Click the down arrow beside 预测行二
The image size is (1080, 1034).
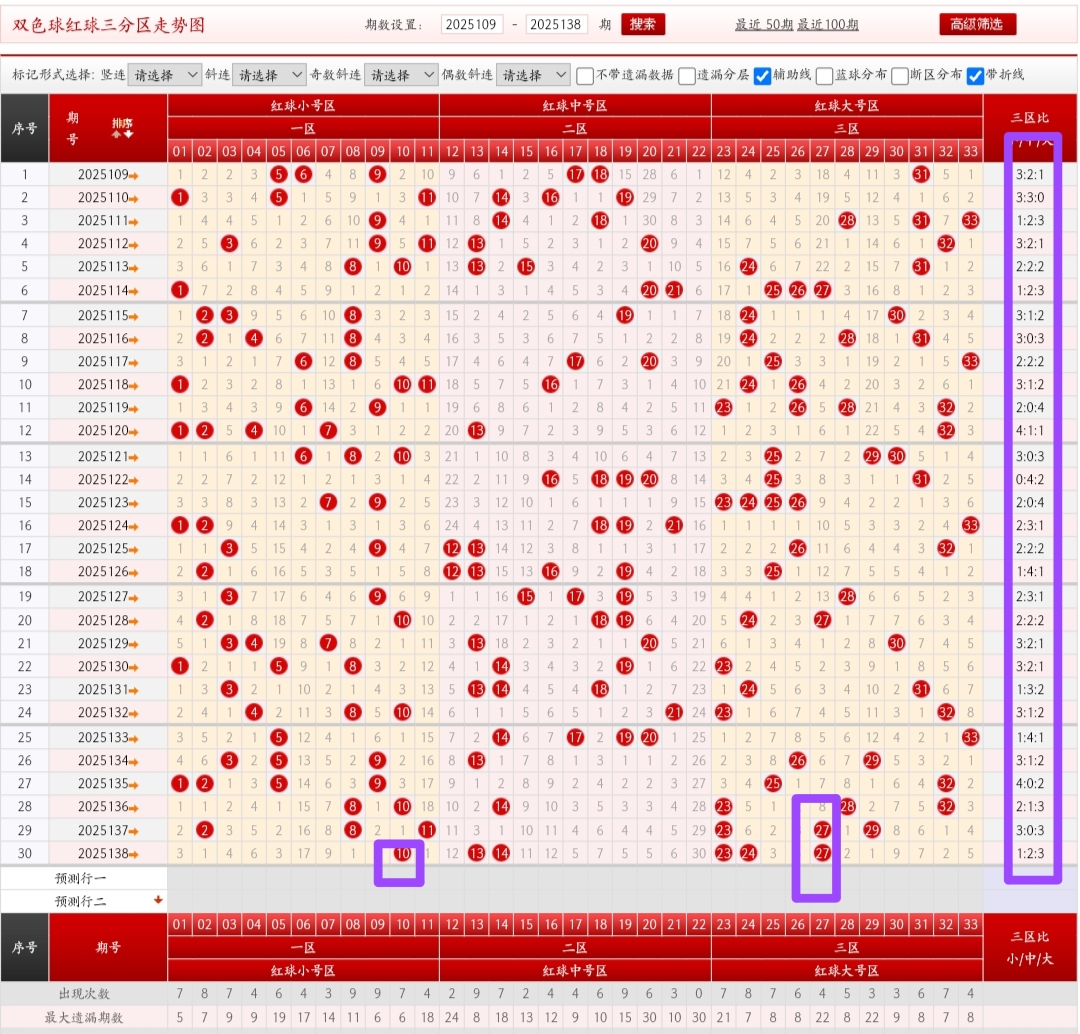(157, 900)
